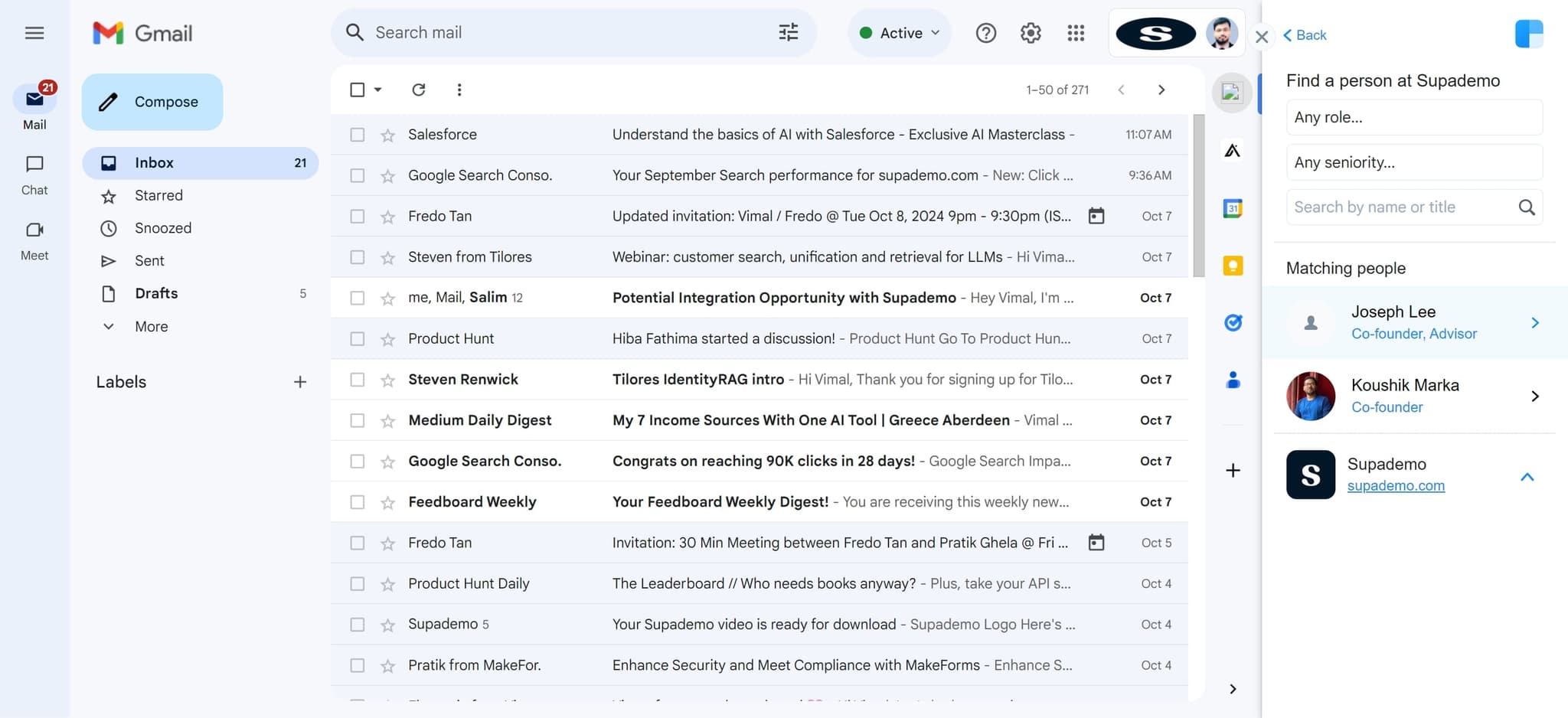Focus the Search by name or title field
Viewport: 1568px width, 718px height.
click(1401, 207)
